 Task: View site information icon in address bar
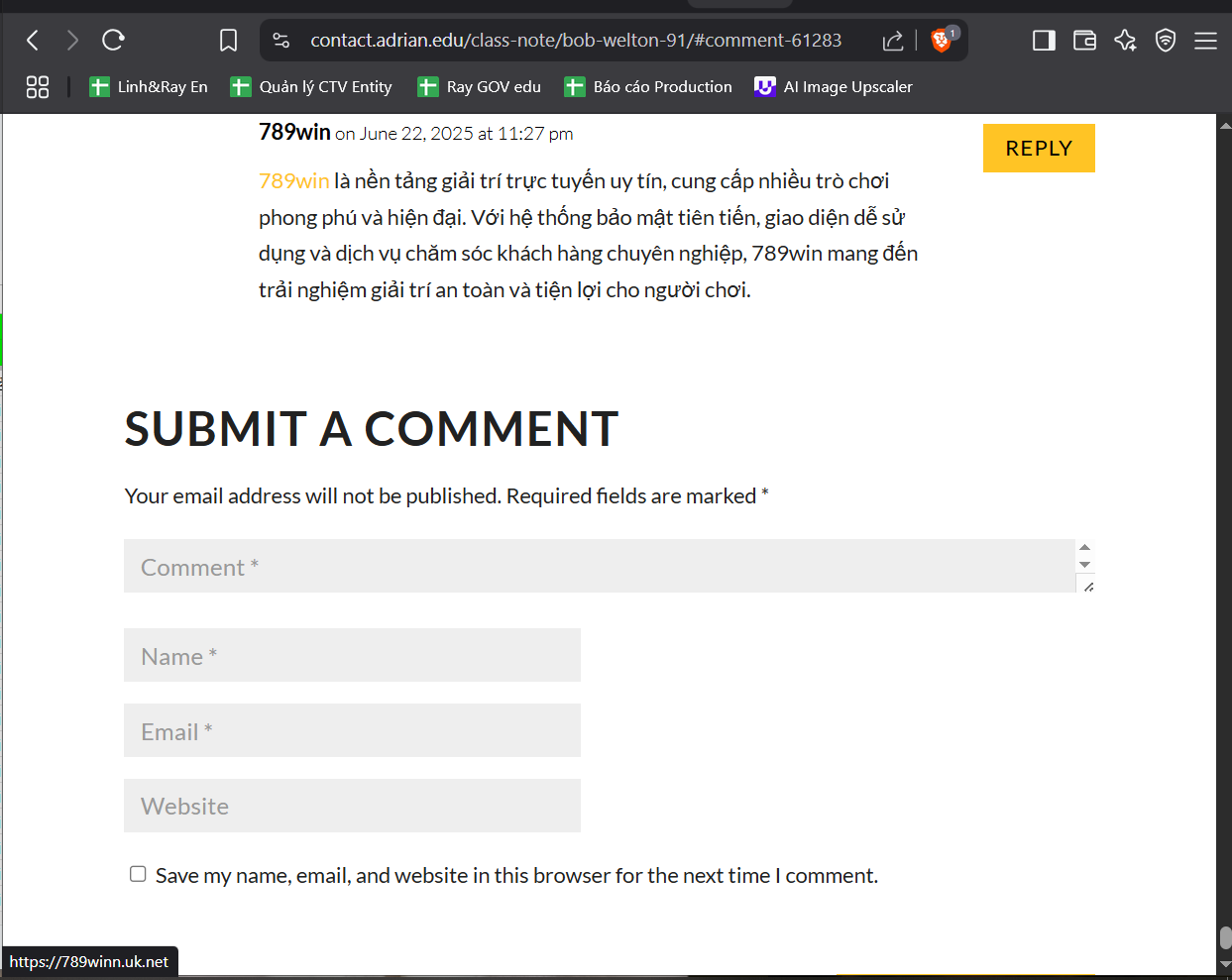281,40
